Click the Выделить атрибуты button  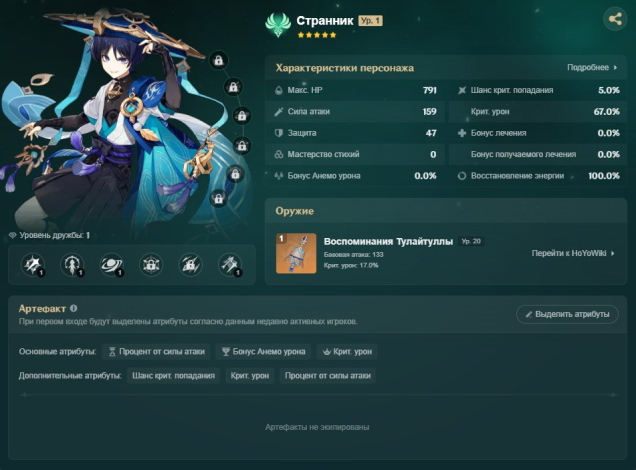coord(567,314)
